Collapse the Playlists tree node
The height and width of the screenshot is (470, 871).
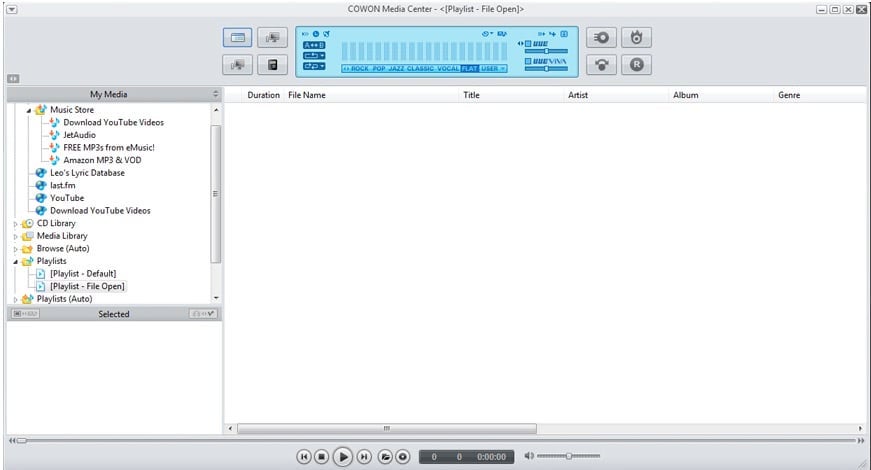pos(16,262)
